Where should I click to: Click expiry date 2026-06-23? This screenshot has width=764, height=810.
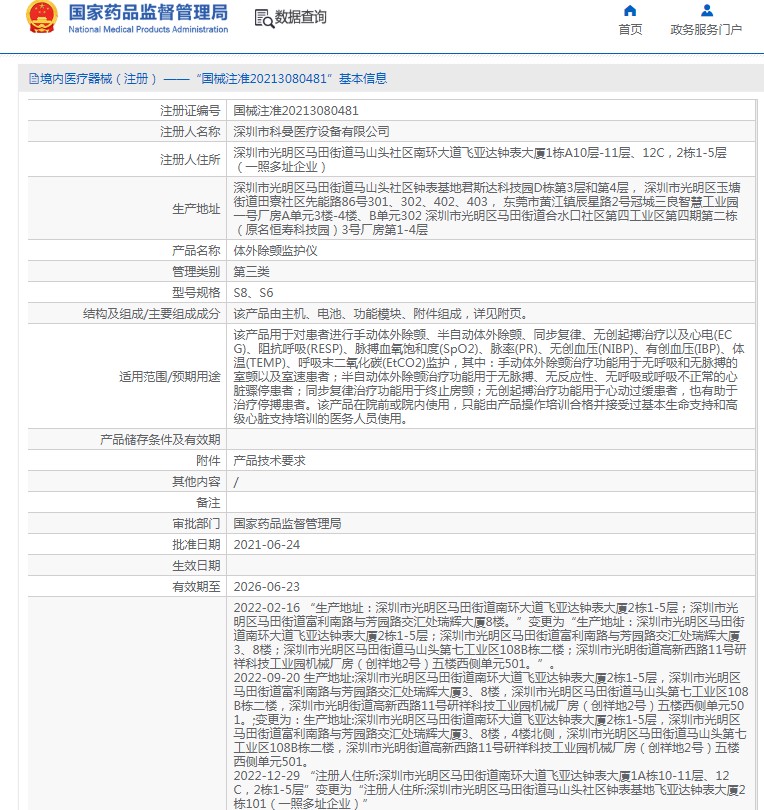pos(266,586)
